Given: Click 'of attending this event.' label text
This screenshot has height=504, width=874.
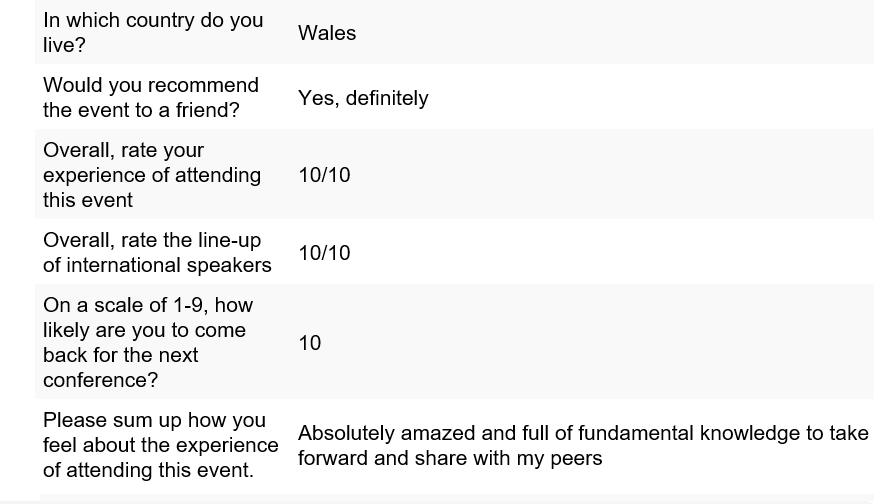Looking at the screenshot, I should click(148, 471).
